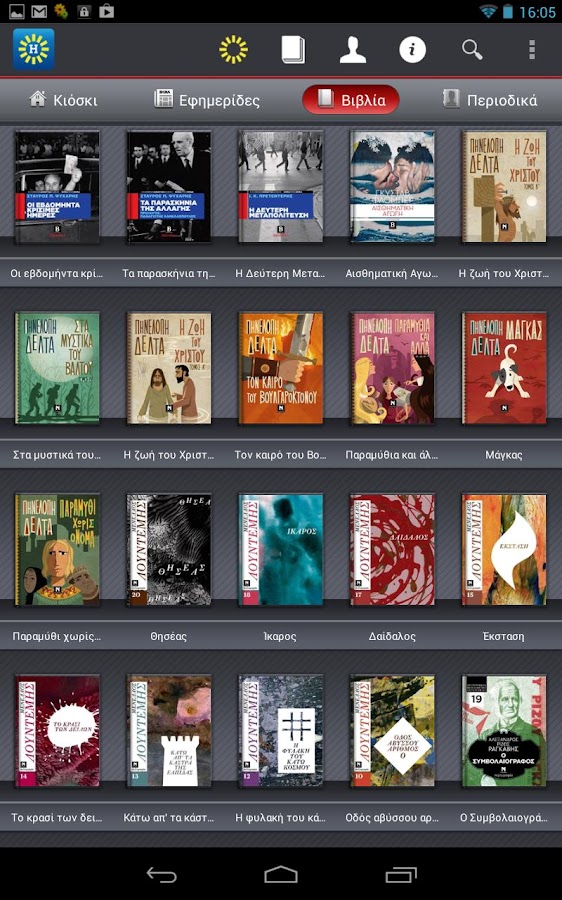Open the info circle icon
Viewport: 562px width, 900px height.
pyautogui.click(x=412, y=49)
